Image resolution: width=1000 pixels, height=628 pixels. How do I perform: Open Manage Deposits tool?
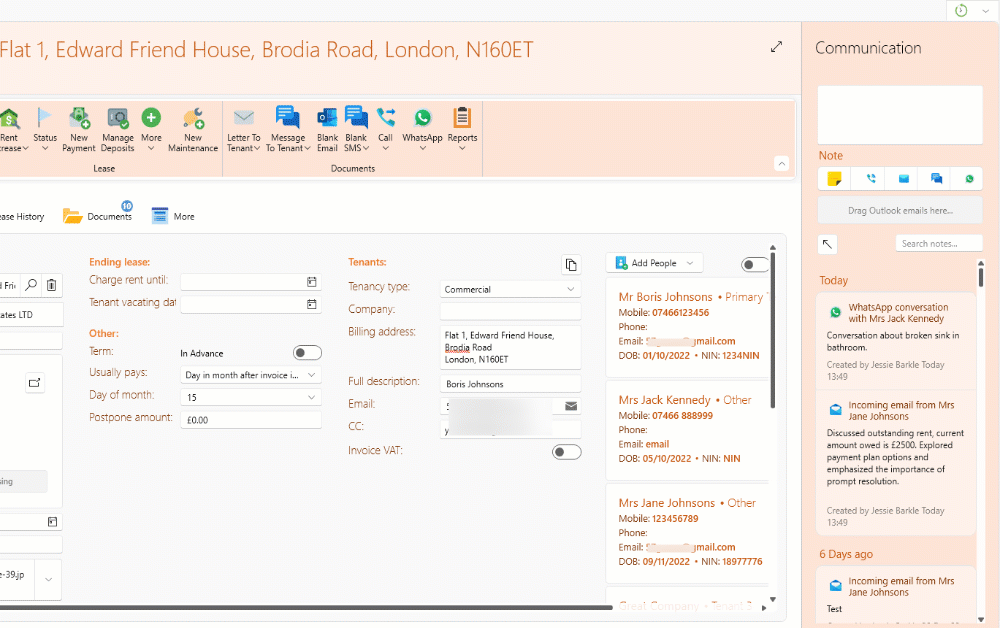coord(117,119)
